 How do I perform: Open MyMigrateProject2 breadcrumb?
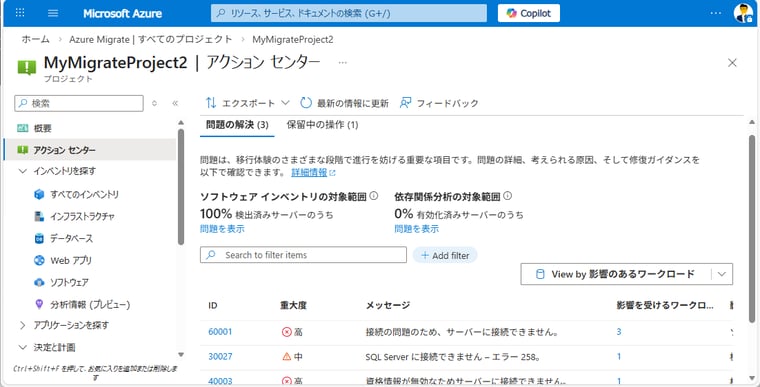pos(293,39)
